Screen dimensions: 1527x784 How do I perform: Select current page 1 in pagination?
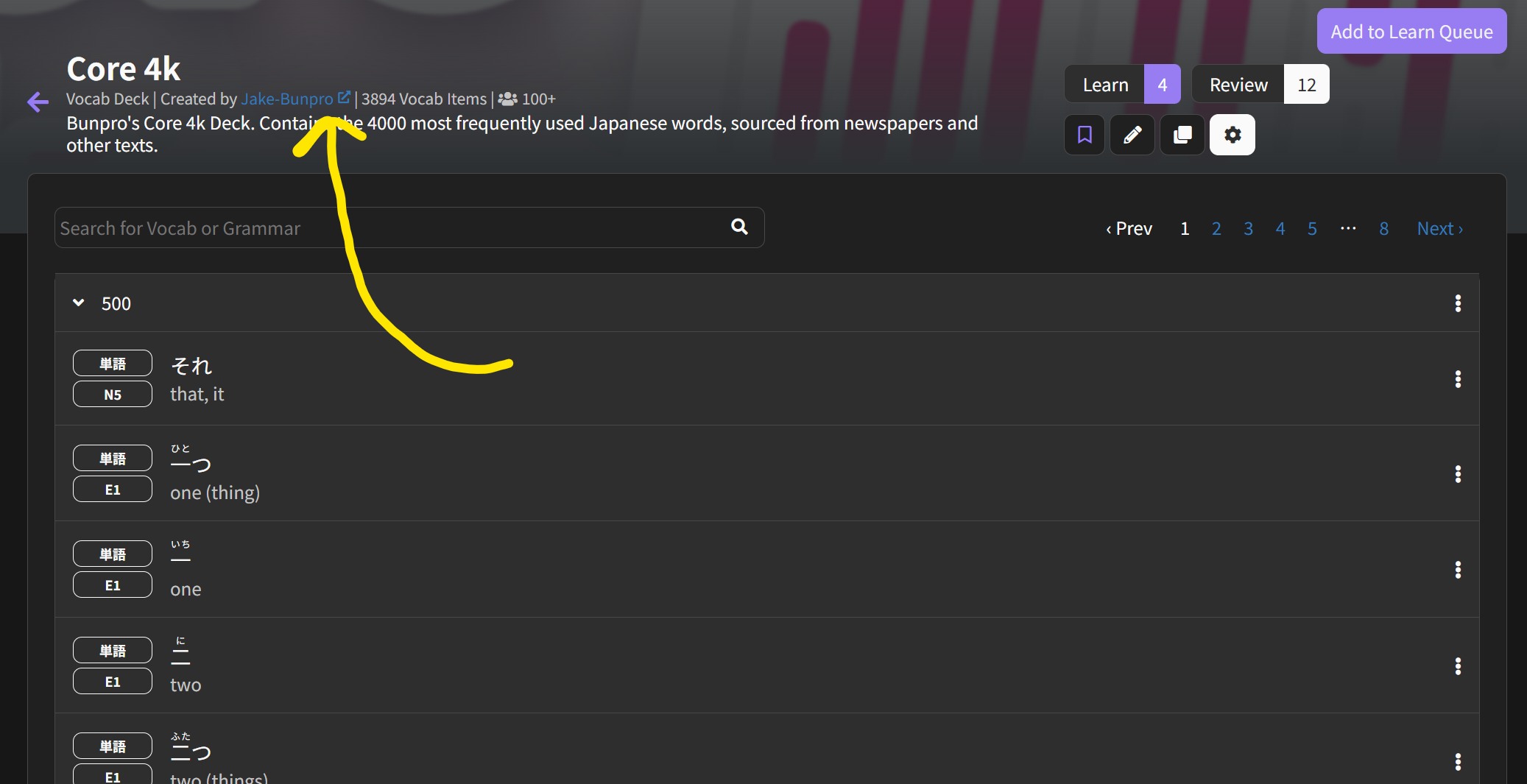click(1185, 229)
